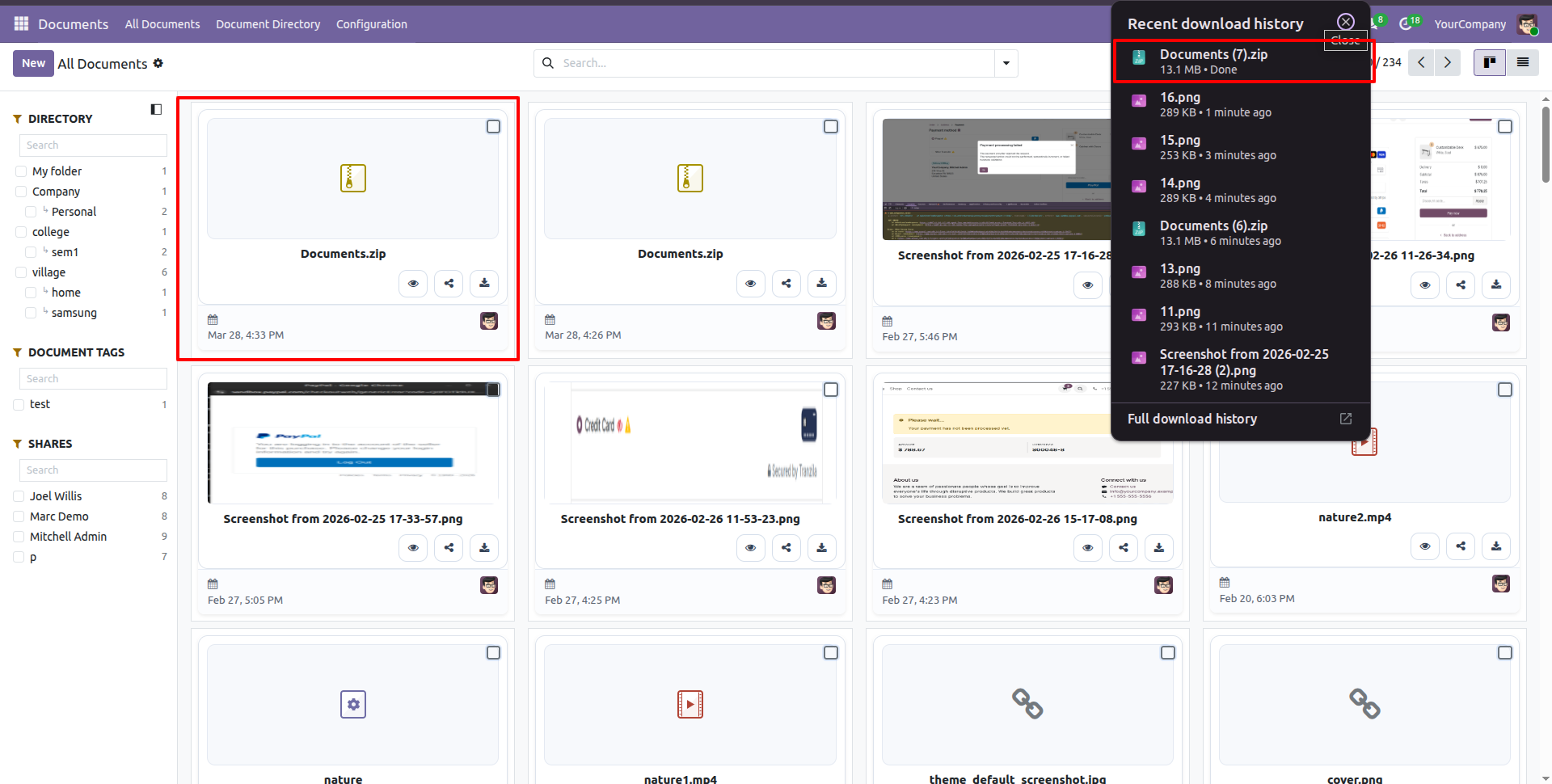Go to the next page of documents
This screenshot has height=784, width=1552.
1448,63
